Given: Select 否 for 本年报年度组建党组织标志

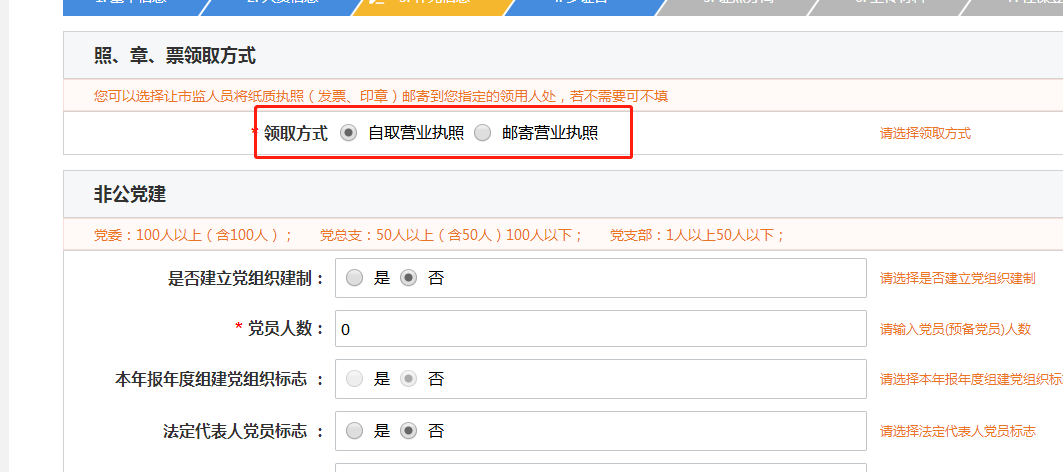Looking at the screenshot, I should tap(408, 379).
